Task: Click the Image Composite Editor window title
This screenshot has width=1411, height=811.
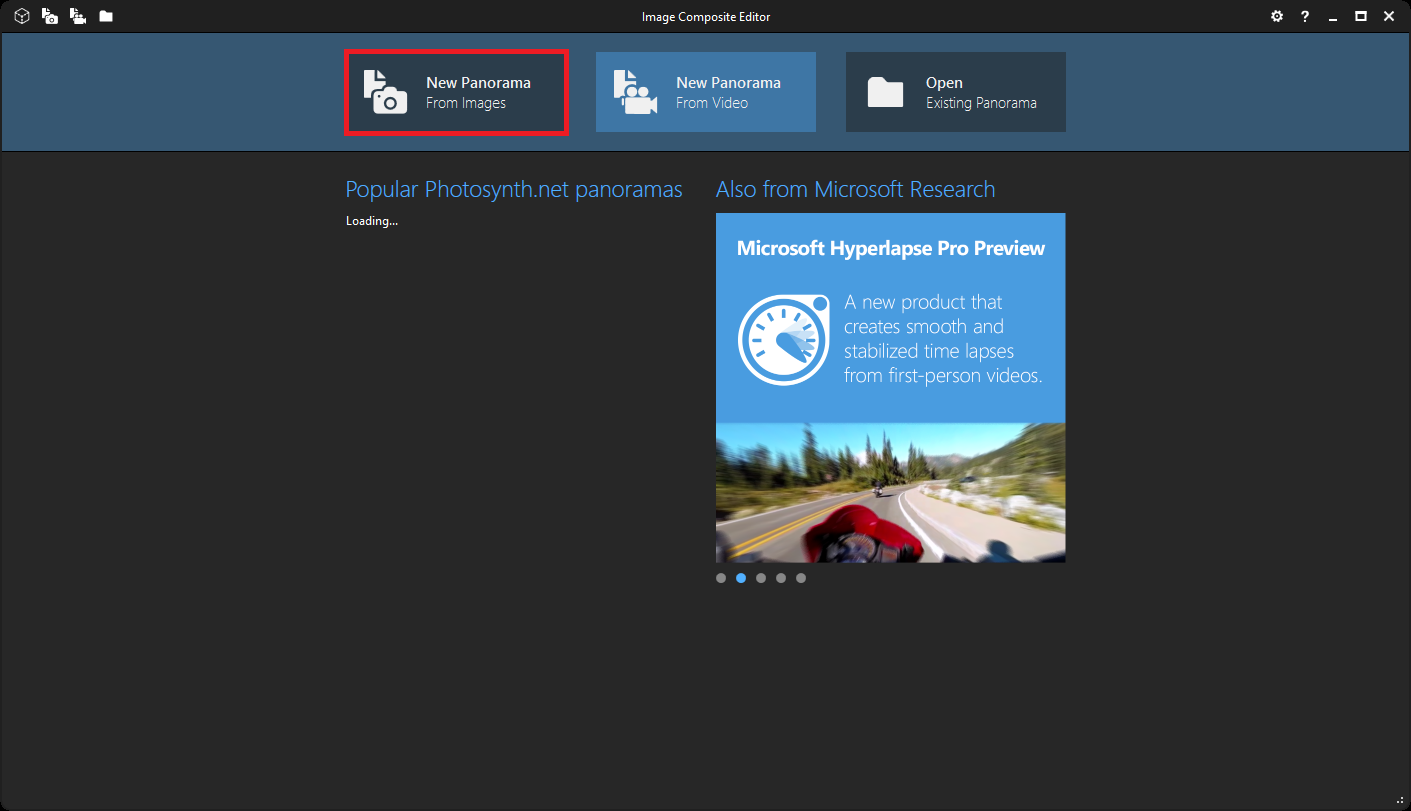Action: [x=706, y=17]
